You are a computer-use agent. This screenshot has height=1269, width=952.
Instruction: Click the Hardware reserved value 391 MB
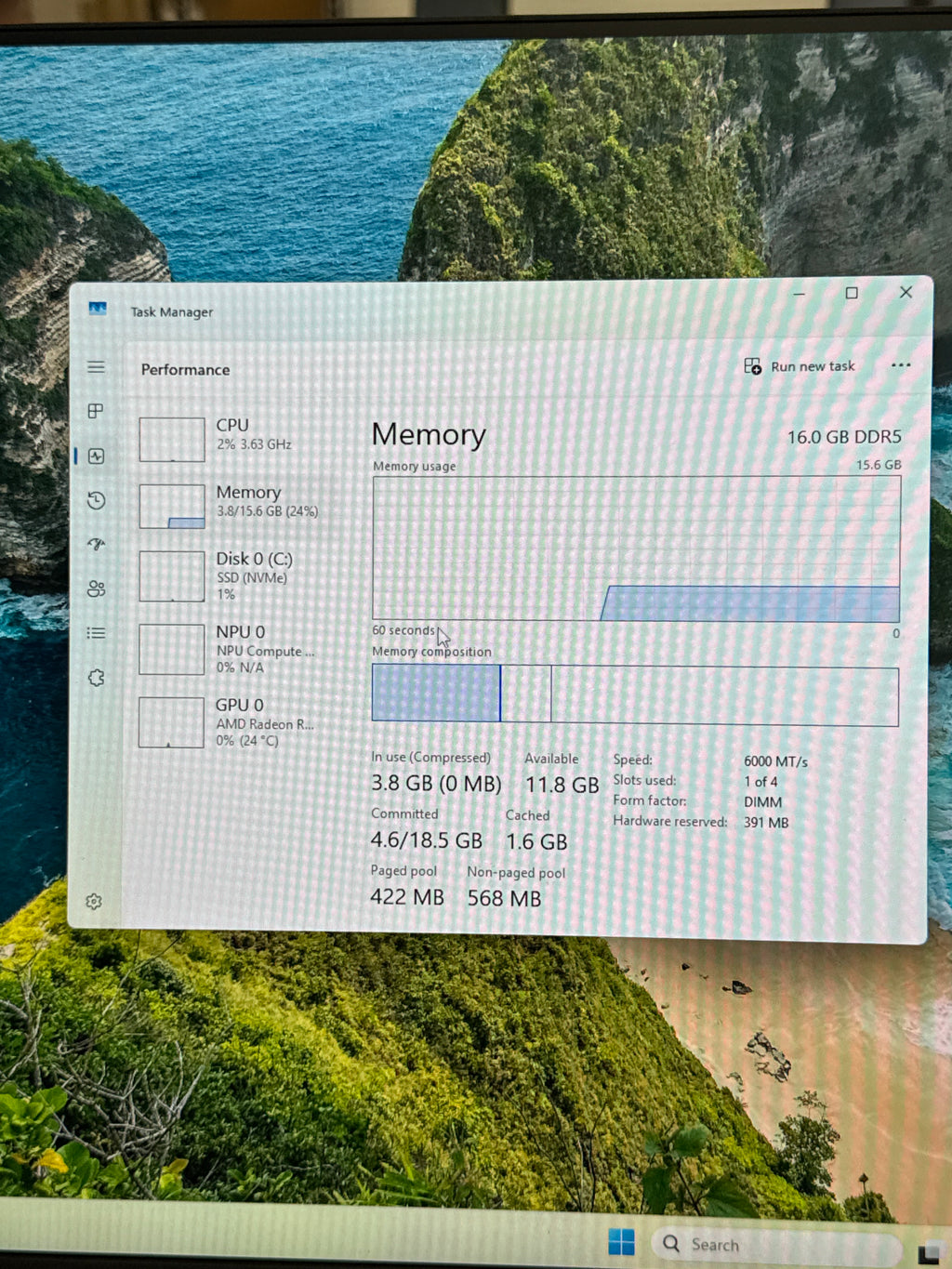point(766,823)
